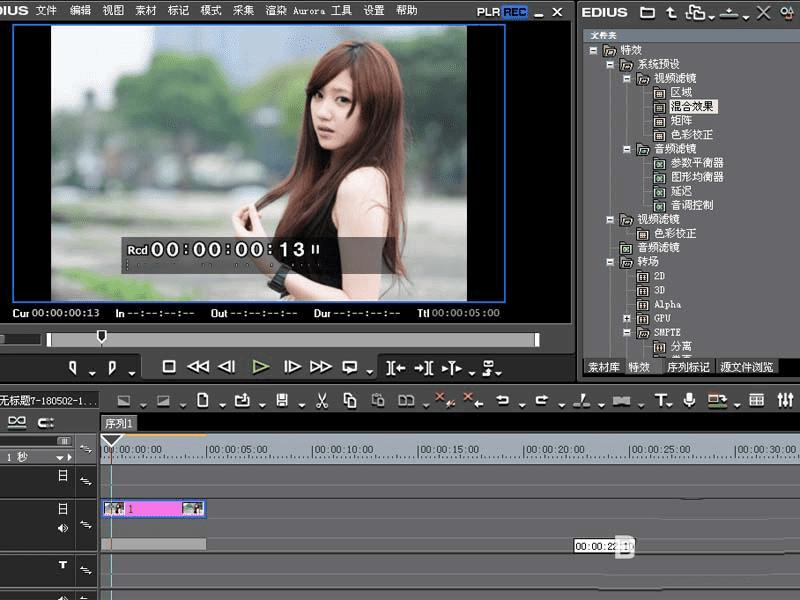
Task: Click the preview position slider handle
Action: tap(102, 336)
